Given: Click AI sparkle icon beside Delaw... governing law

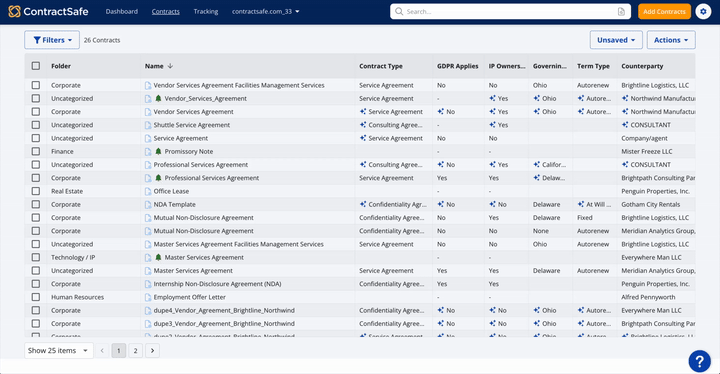Looking at the screenshot, I should (536, 178).
